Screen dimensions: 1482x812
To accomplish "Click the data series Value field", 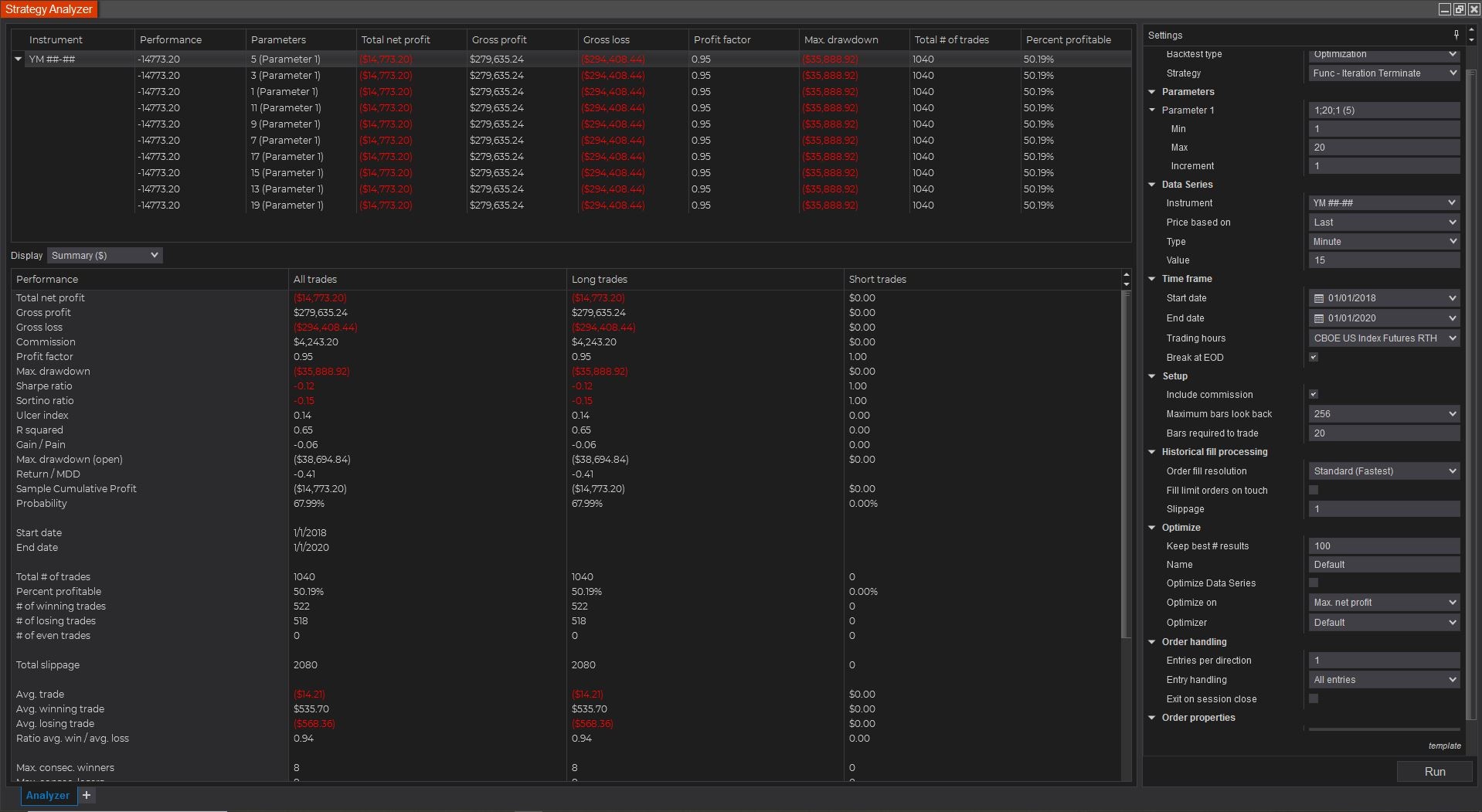I will 1384,260.
